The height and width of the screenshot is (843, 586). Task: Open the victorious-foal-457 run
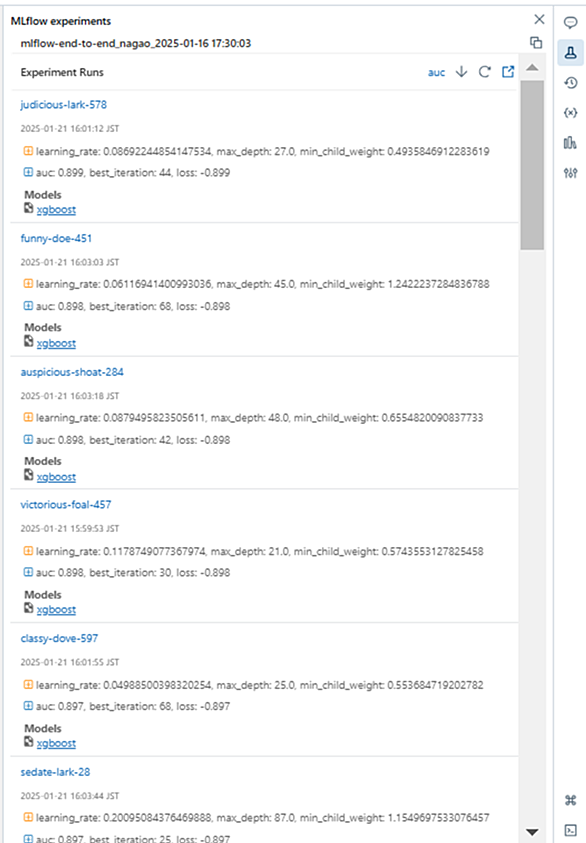pos(66,505)
